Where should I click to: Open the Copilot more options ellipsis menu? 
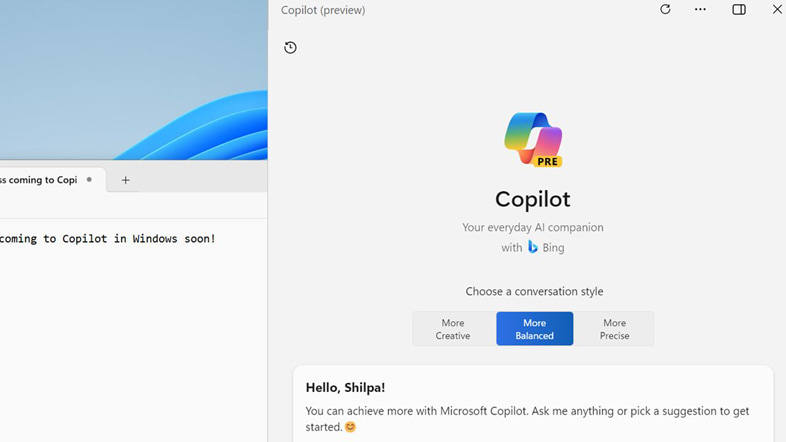click(x=700, y=10)
